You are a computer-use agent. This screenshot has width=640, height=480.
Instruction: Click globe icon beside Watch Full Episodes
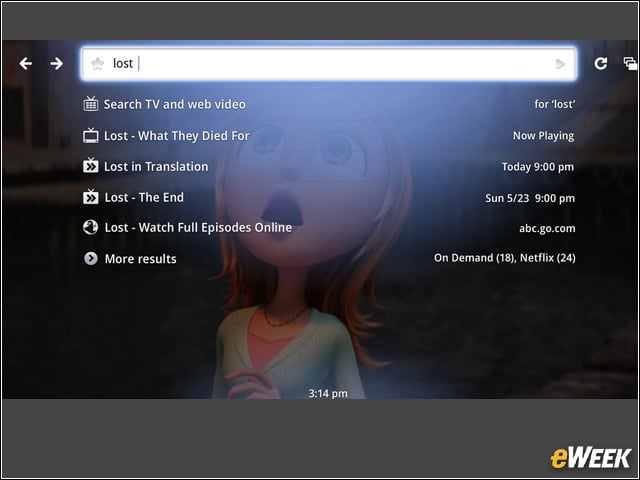pos(91,227)
